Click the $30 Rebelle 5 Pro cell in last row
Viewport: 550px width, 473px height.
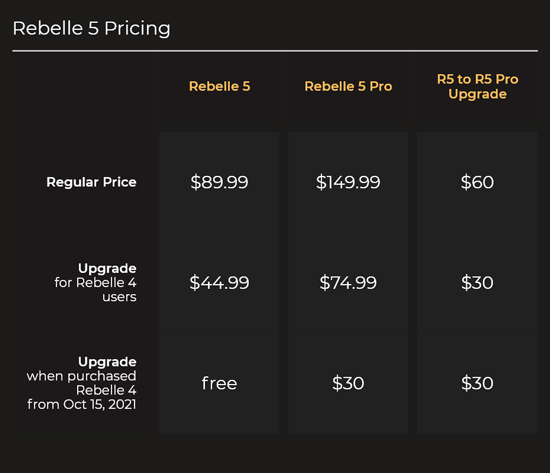point(348,383)
